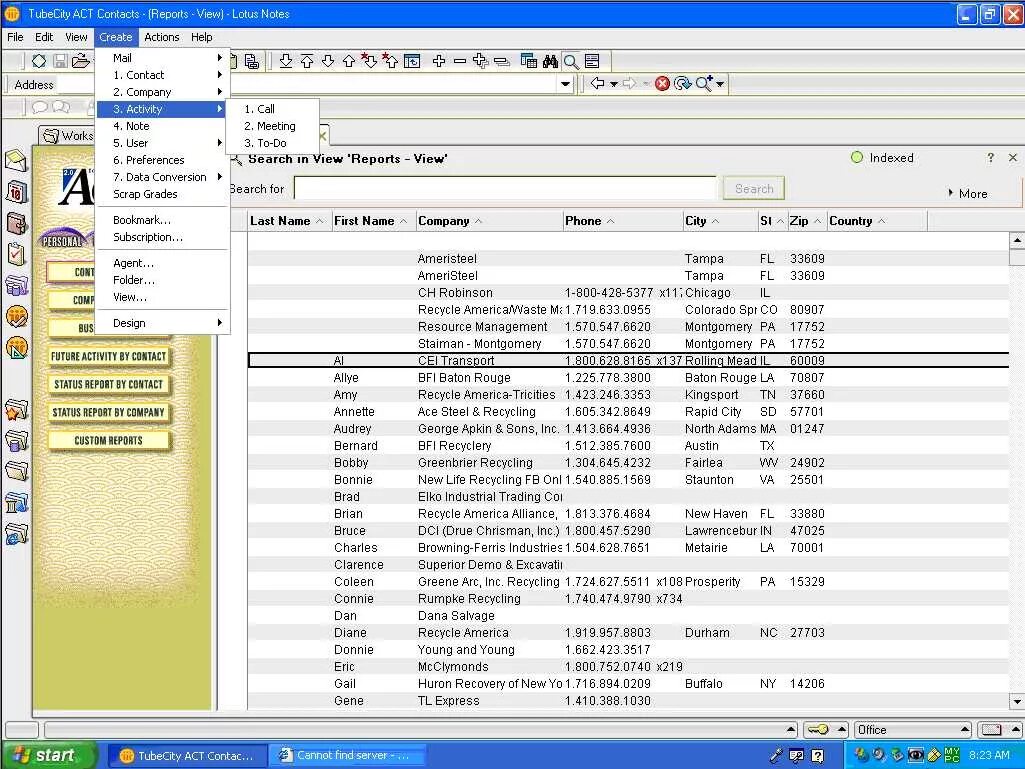Open the Address Book bookmark icon
The image size is (1025, 769).
point(16,223)
